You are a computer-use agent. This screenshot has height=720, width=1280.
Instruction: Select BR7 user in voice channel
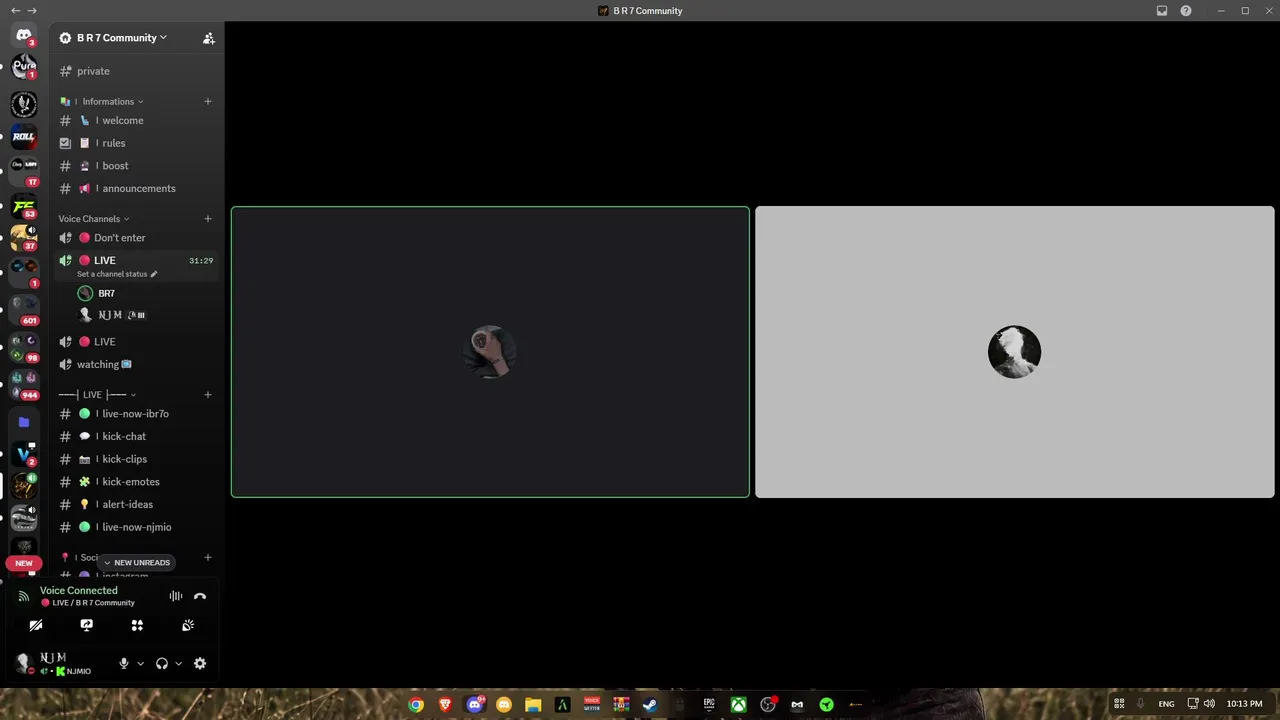[145, 293]
